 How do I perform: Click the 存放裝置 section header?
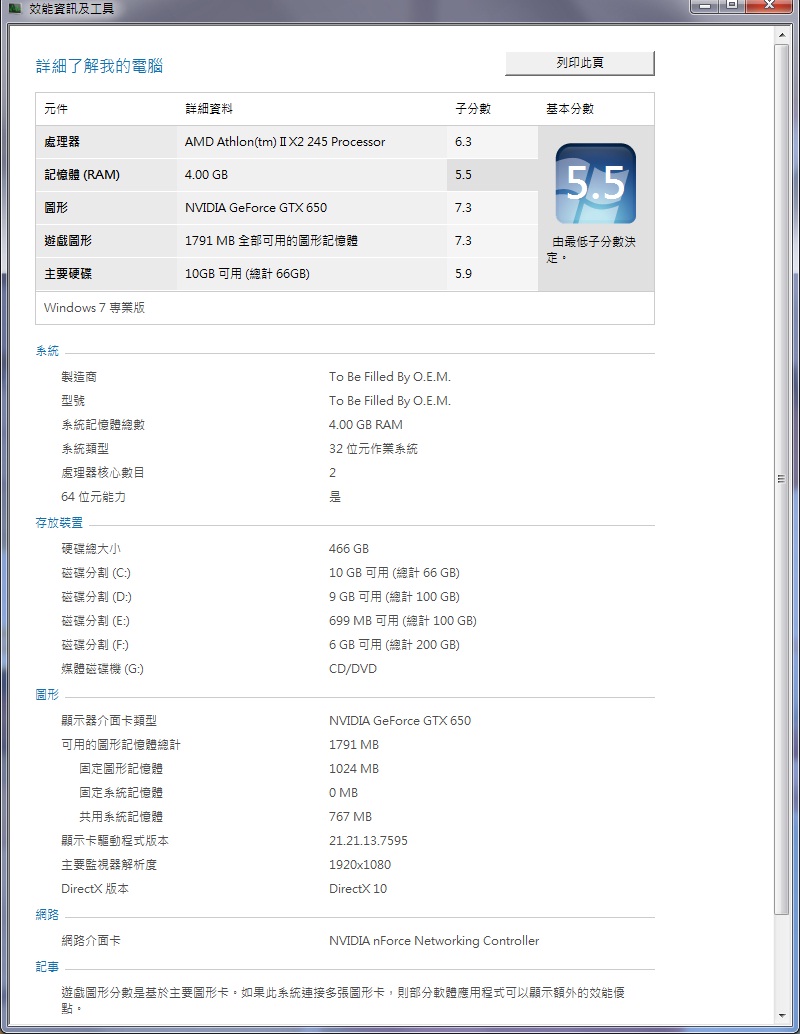[x=59, y=523]
